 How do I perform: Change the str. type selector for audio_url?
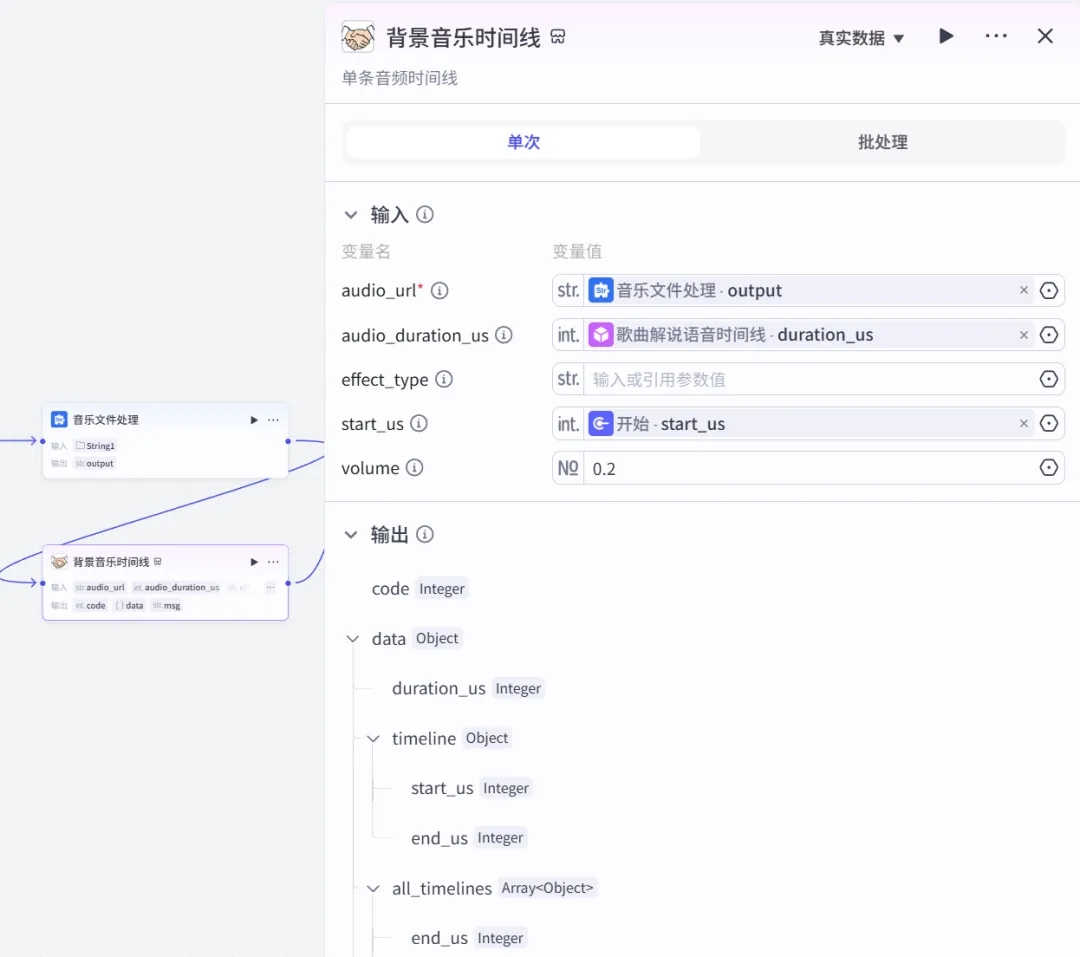click(568, 291)
